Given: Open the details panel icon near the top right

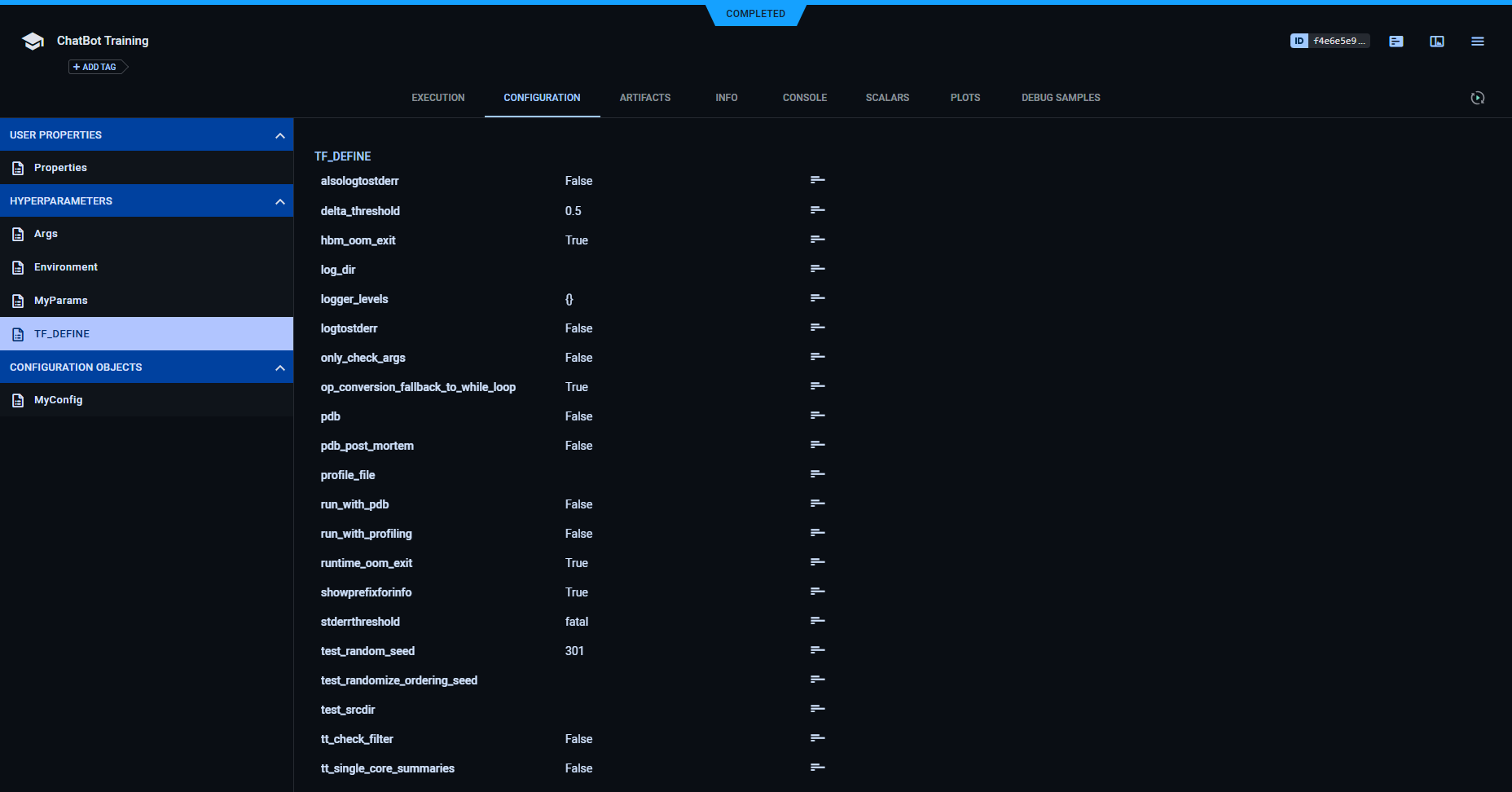Looking at the screenshot, I should (1437, 41).
